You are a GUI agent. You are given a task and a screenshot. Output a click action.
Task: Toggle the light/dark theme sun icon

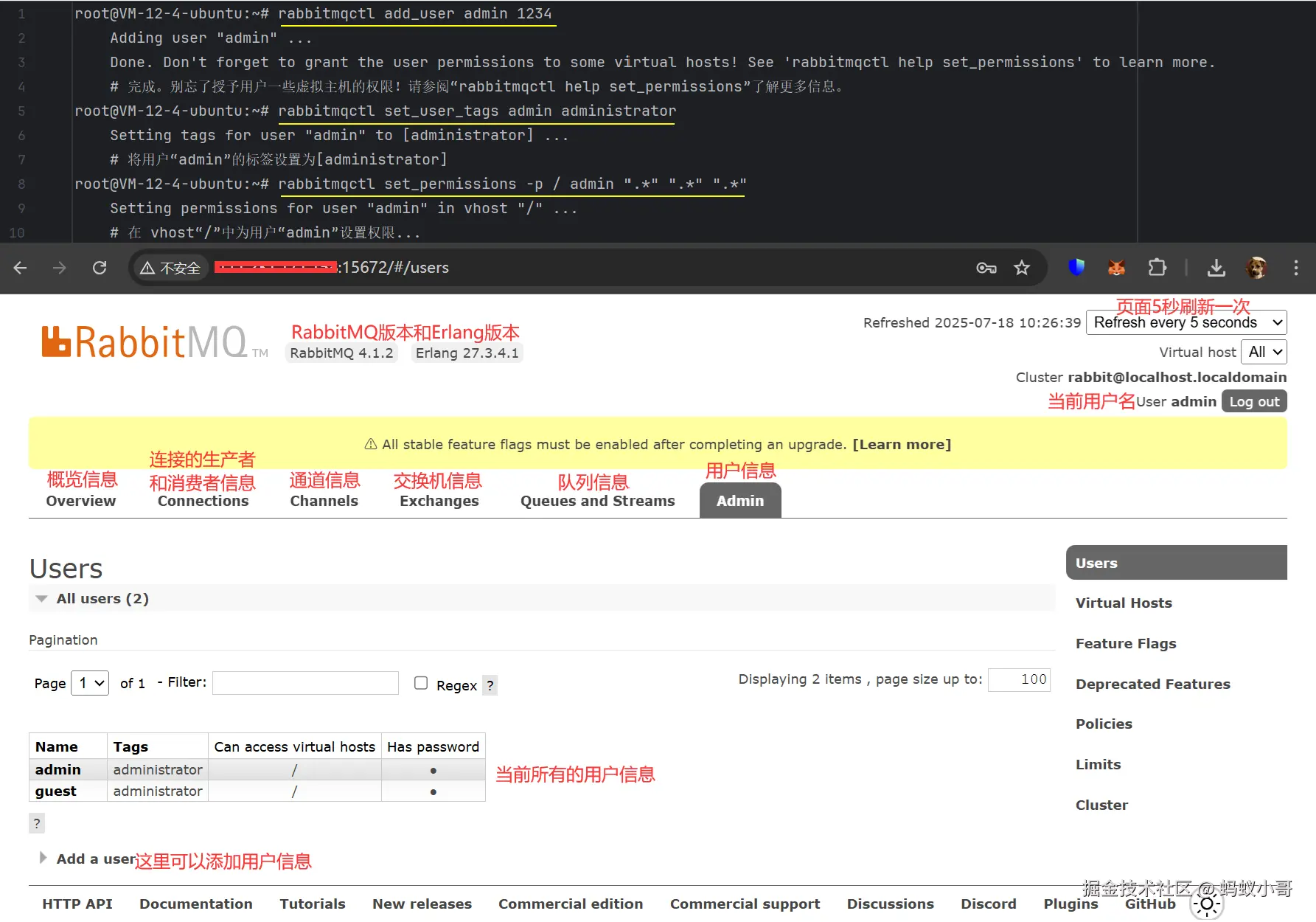coord(1207,904)
